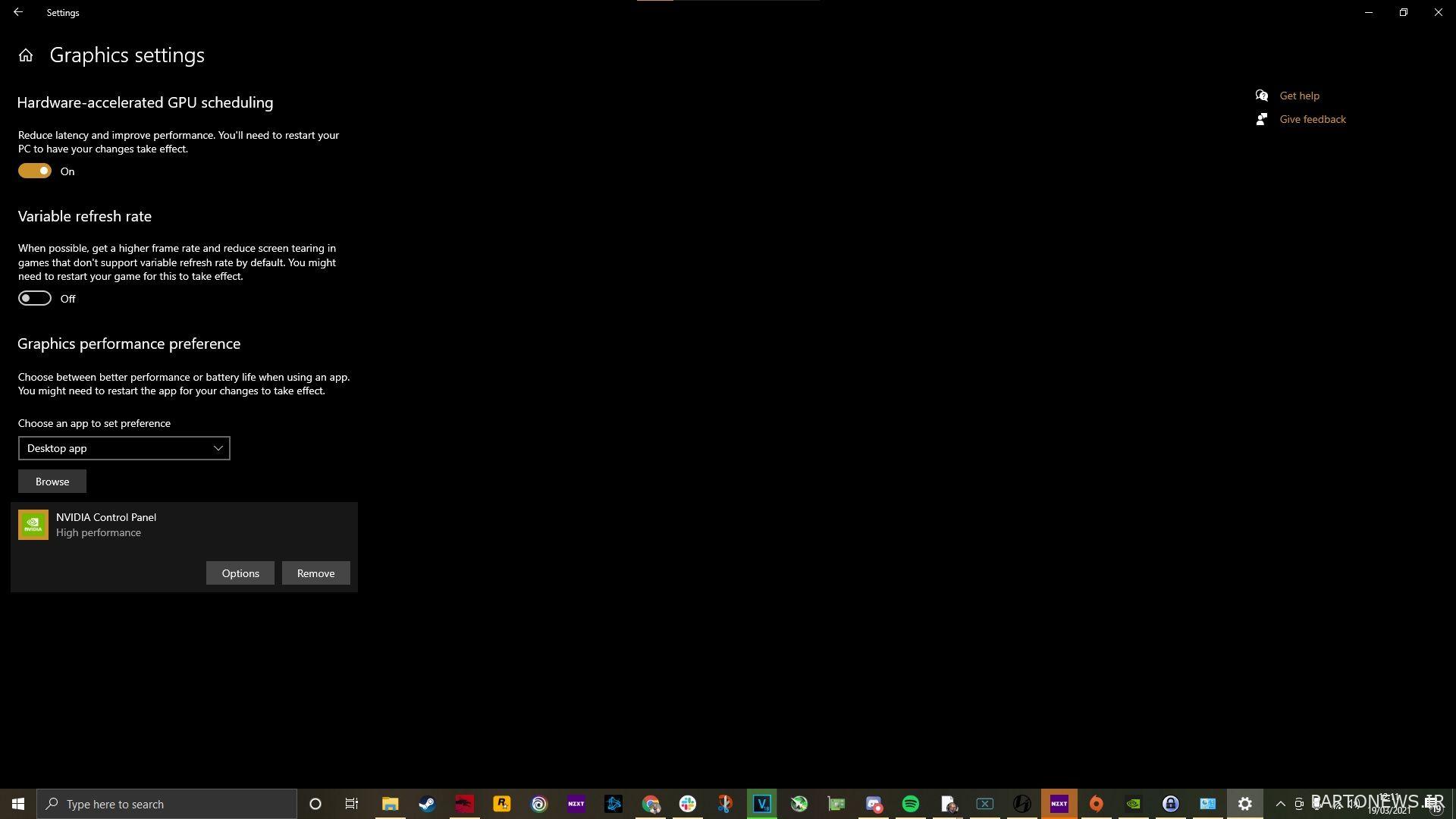Viewport: 1456px width, 819px height.
Task: Launch Spotify from the taskbar
Action: coord(911,804)
